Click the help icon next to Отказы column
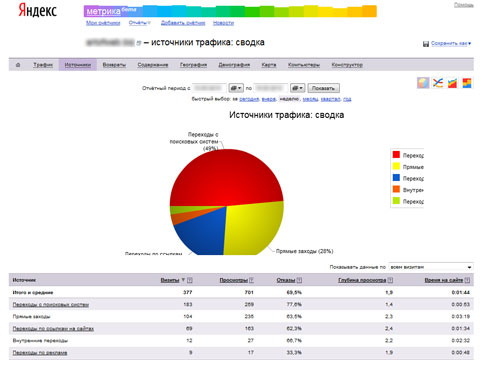The height and width of the screenshot is (370, 483). [299, 280]
